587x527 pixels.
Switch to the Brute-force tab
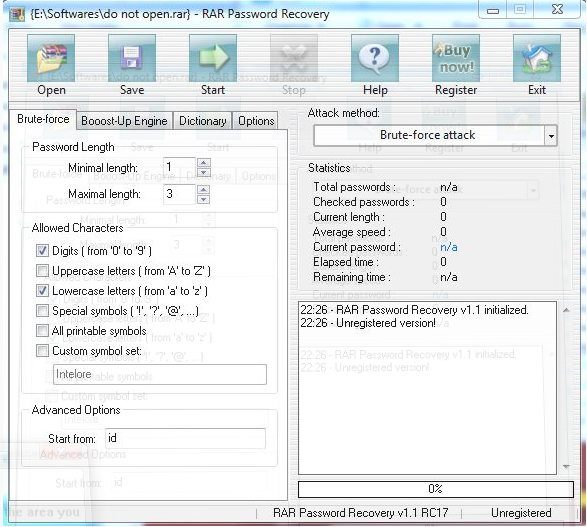(x=43, y=119)
